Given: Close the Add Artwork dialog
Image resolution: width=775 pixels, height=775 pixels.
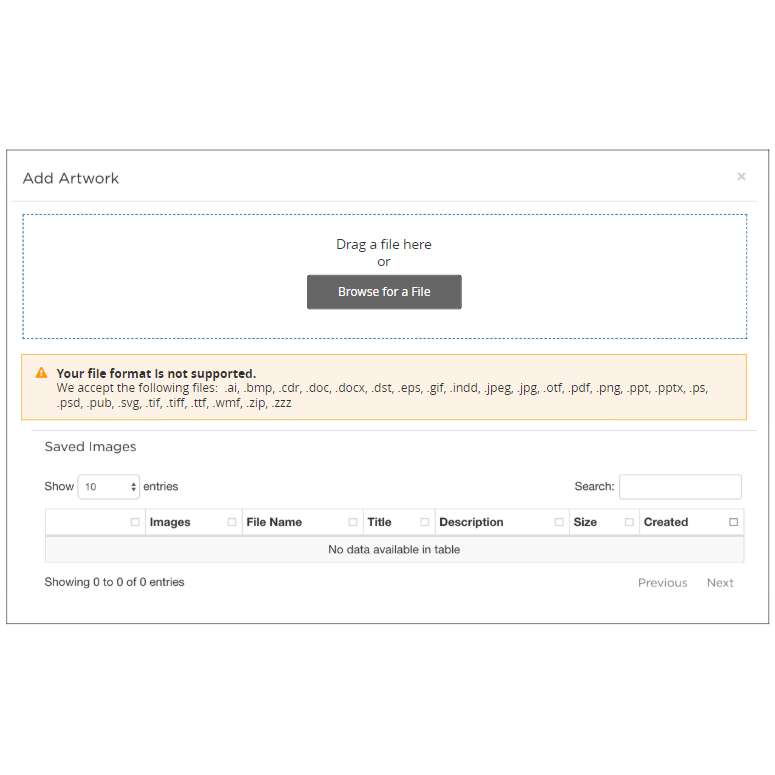Looking at the screenshot, I should (741, 177).
